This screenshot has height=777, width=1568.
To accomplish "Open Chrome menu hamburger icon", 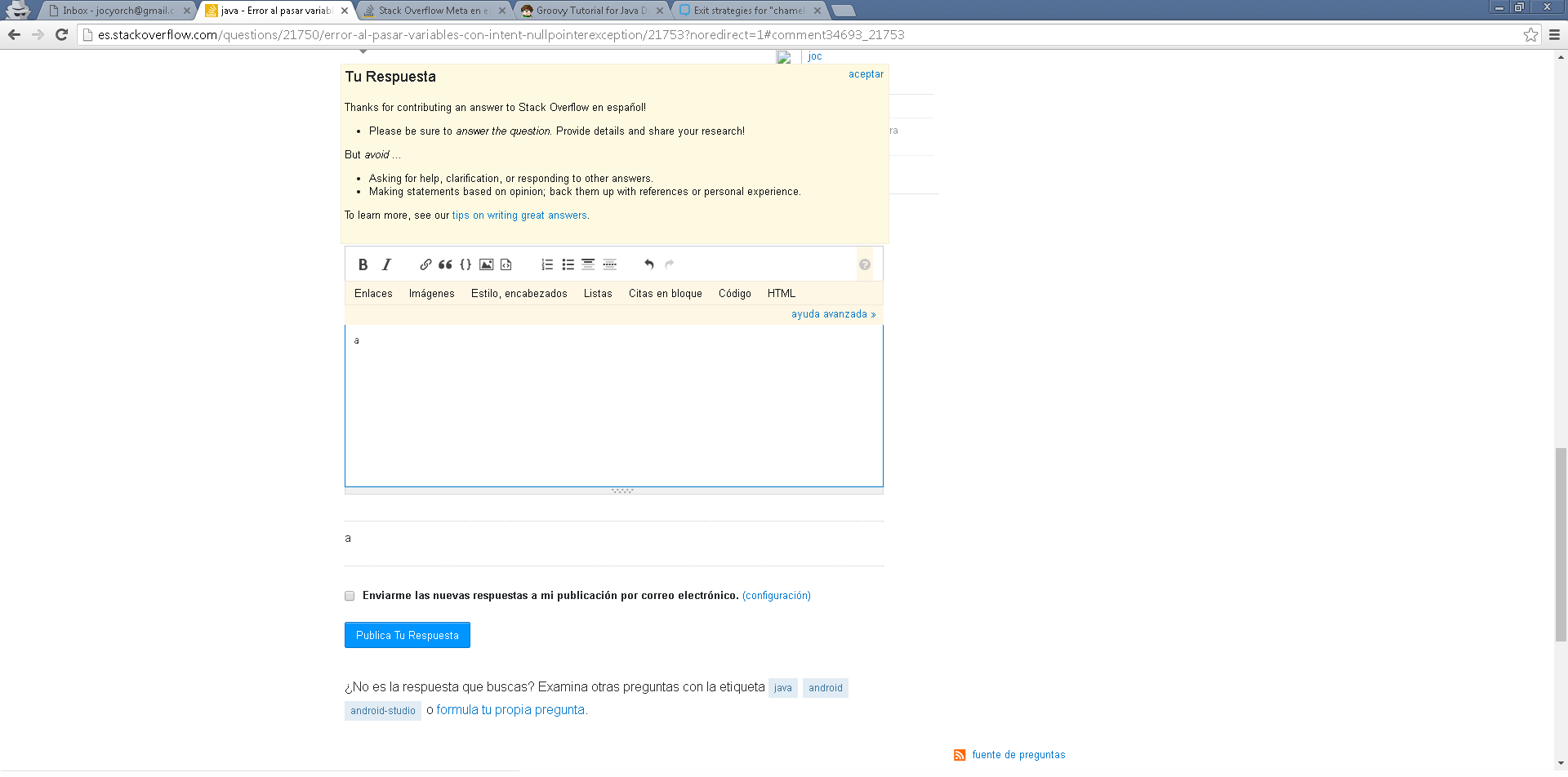I will coord(1554,34).
